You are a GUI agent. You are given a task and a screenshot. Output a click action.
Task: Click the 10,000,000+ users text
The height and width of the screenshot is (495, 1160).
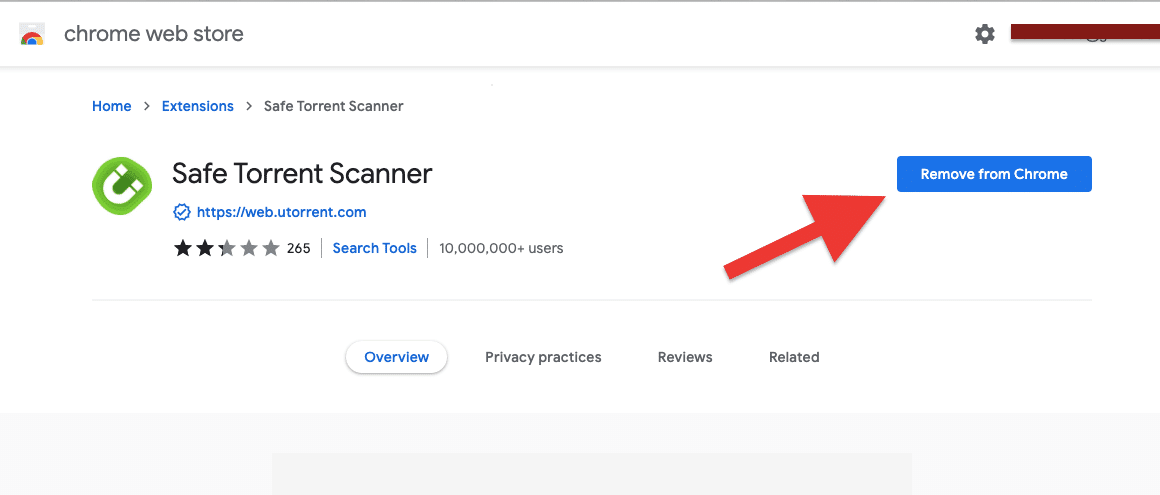pyautogui.click(x=501, y=248)
